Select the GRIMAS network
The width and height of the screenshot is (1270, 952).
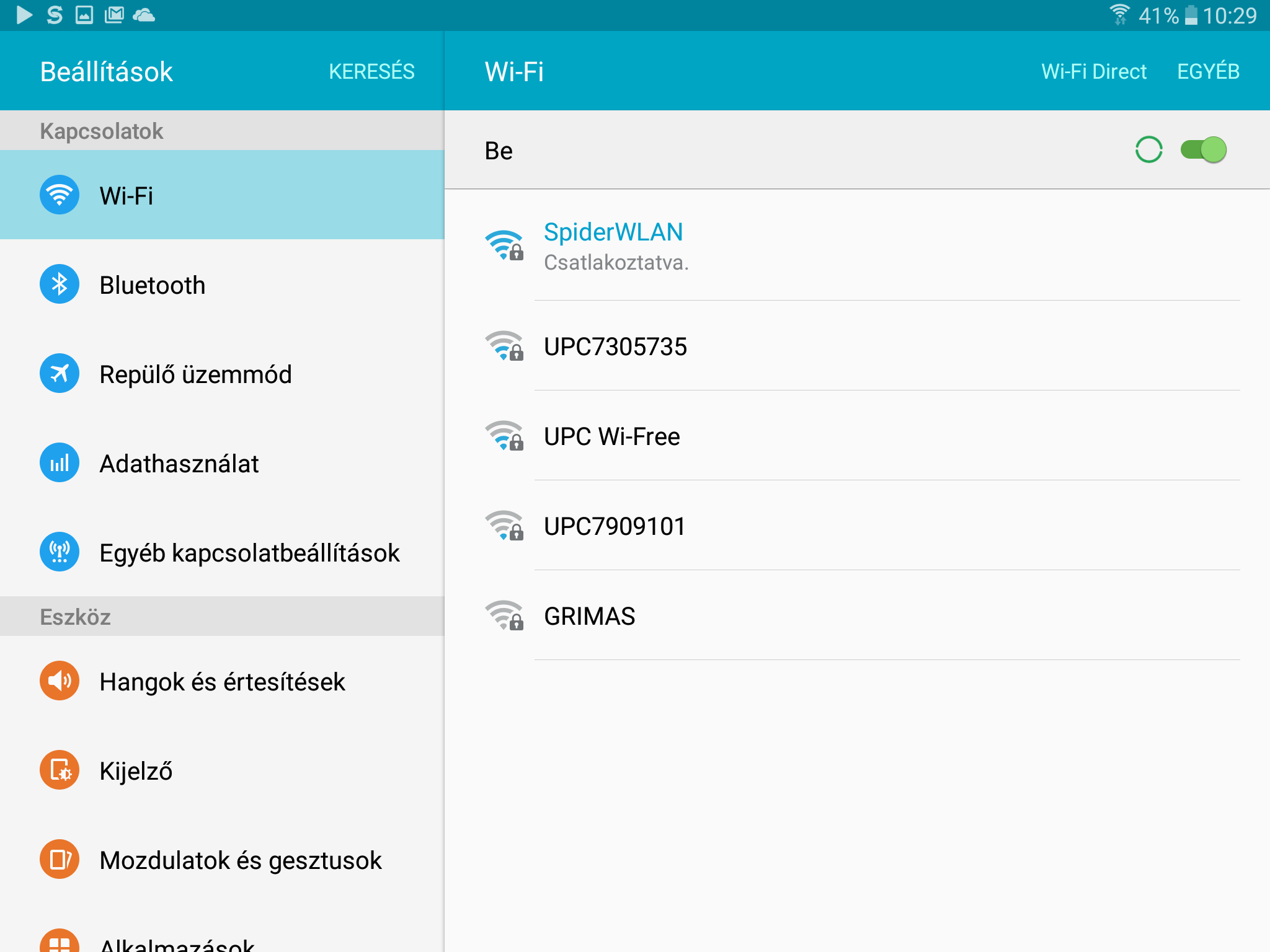pos(590,616)
